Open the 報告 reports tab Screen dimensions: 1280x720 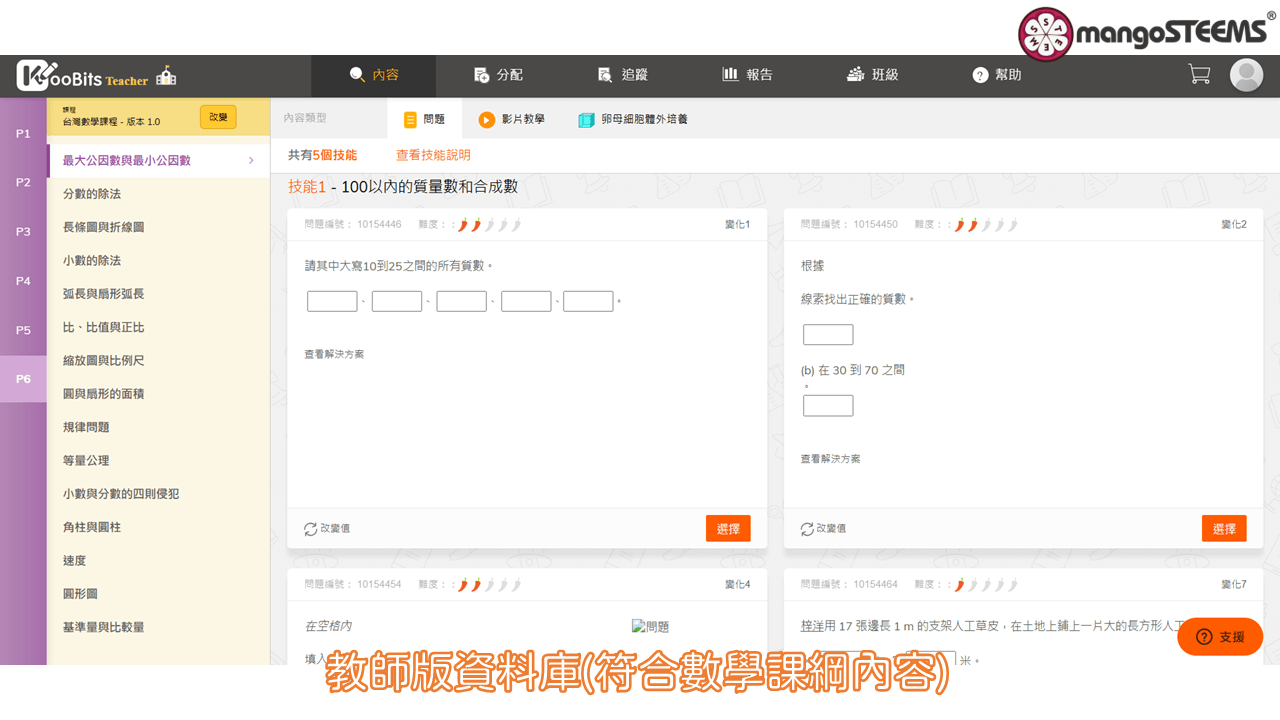click(x=747, y=75)
